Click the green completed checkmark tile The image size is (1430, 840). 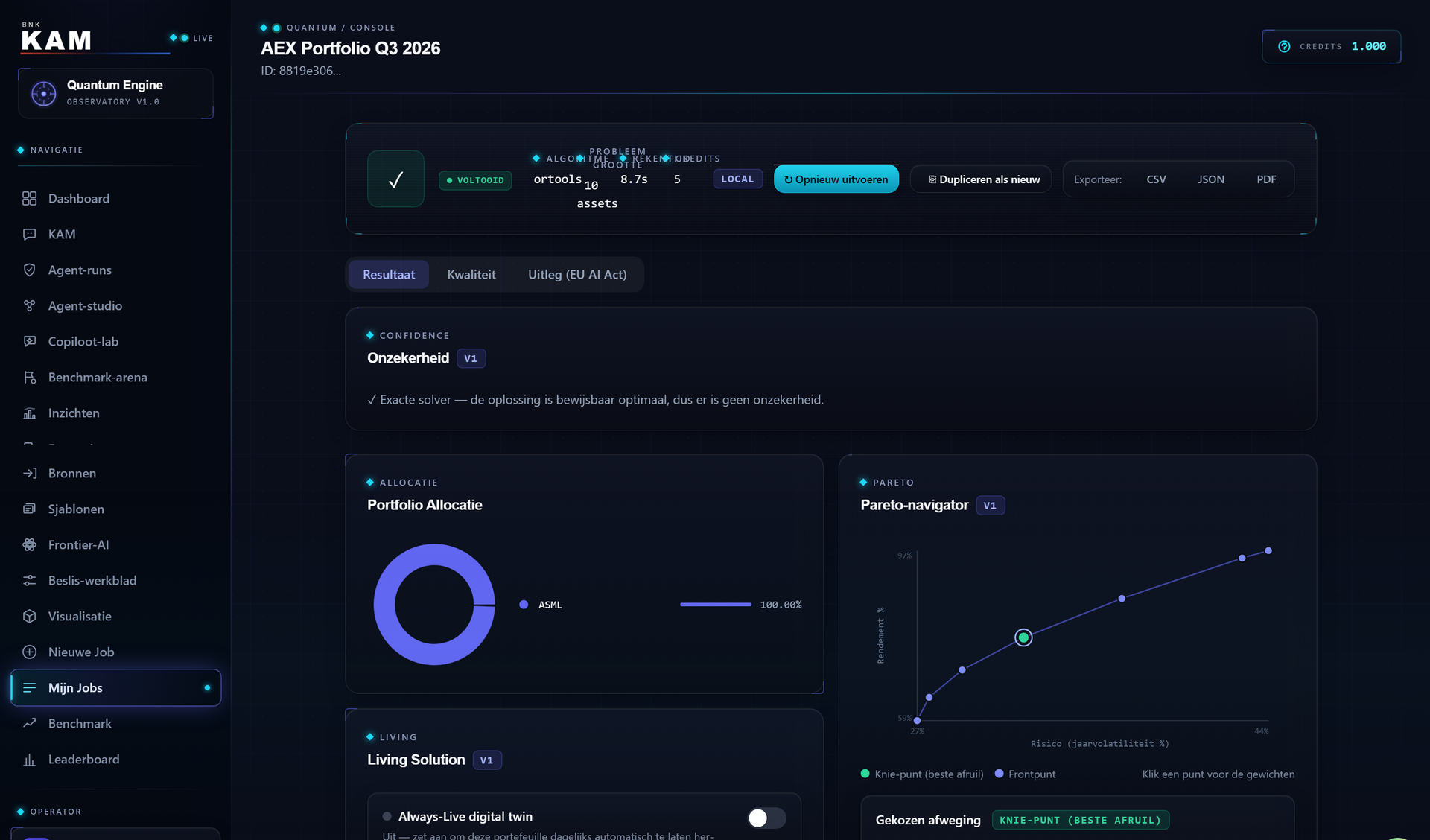pos(395,179)
